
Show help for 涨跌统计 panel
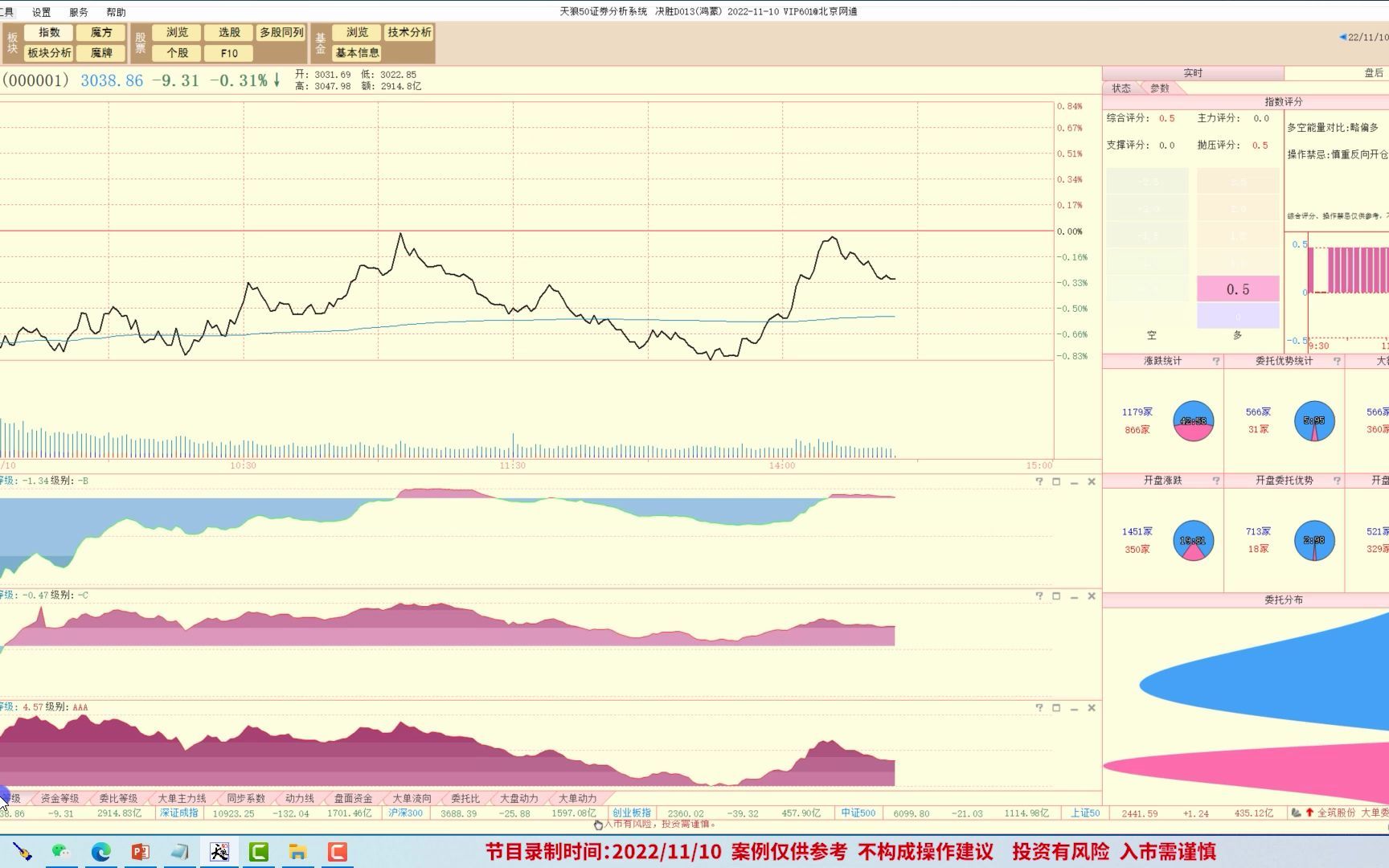pos(1216,362)
